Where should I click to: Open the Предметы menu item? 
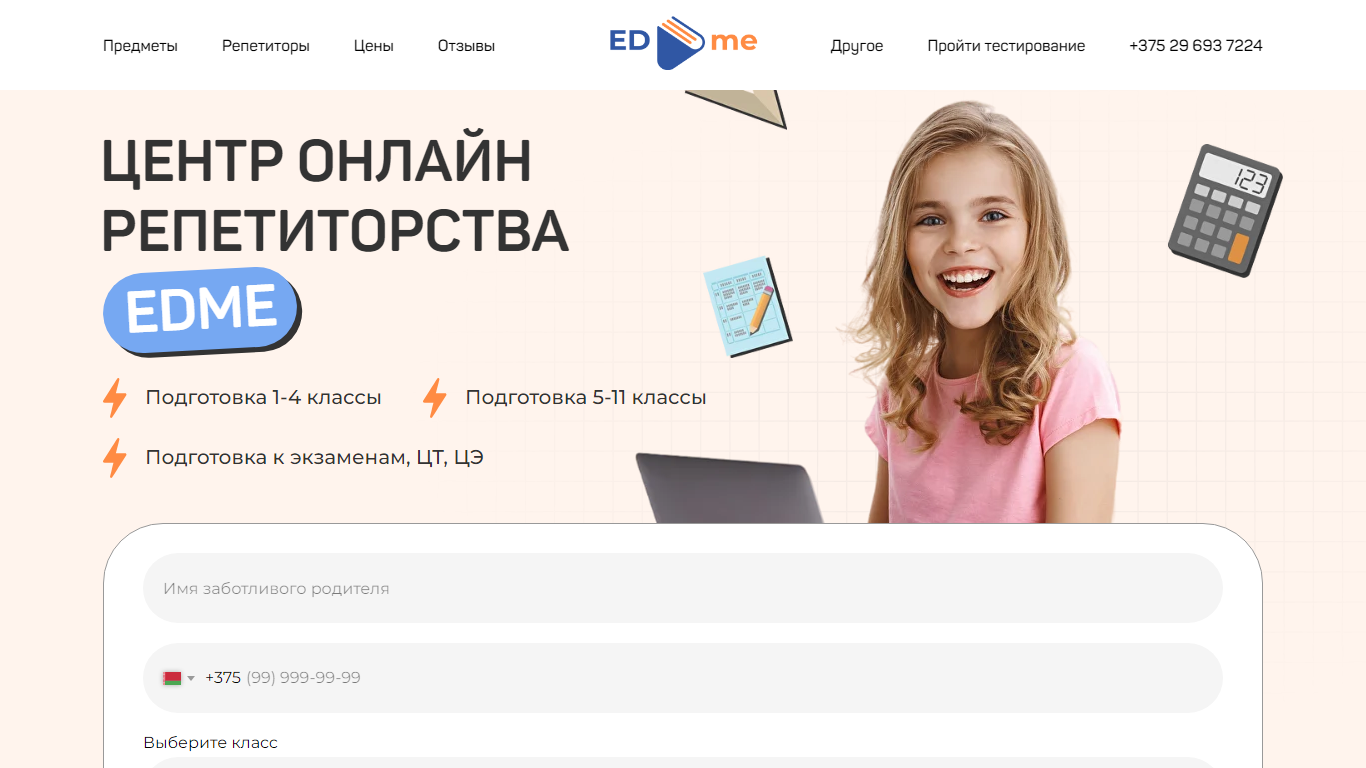click(x=140, y=46)
